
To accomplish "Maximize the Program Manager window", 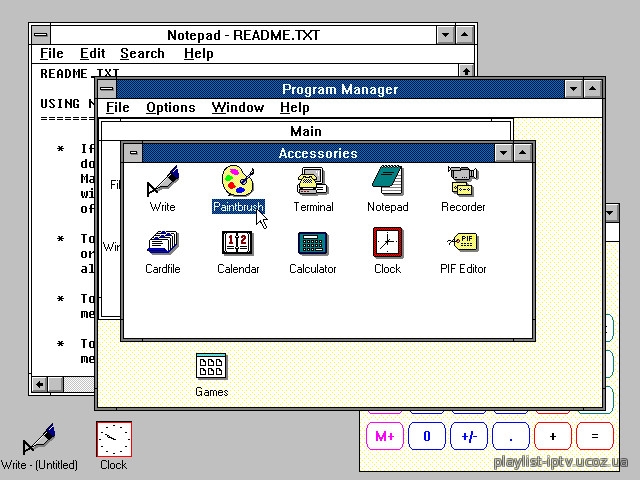I will tap(593, 89).
